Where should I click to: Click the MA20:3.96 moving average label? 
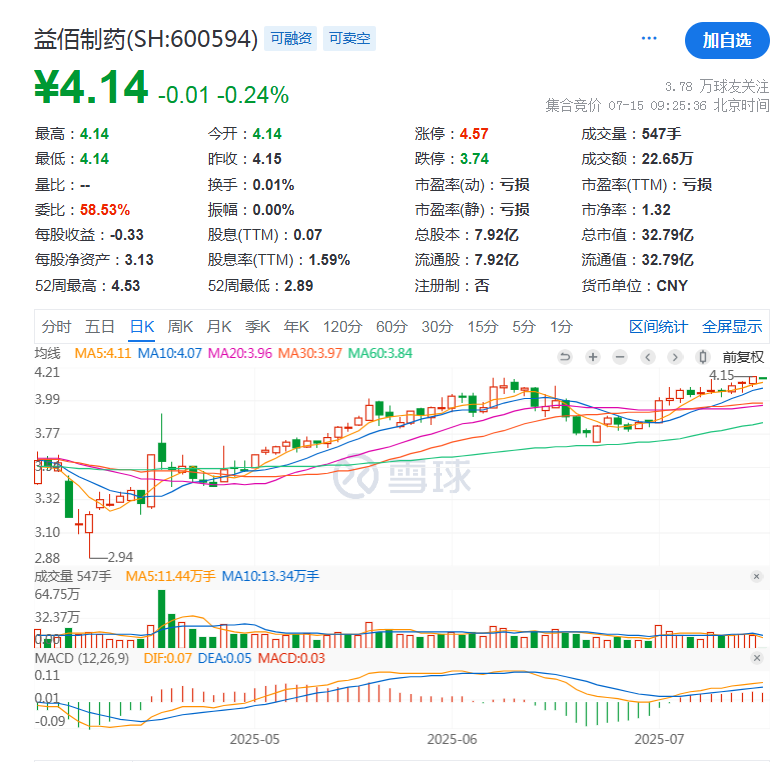tap(240, 353)
